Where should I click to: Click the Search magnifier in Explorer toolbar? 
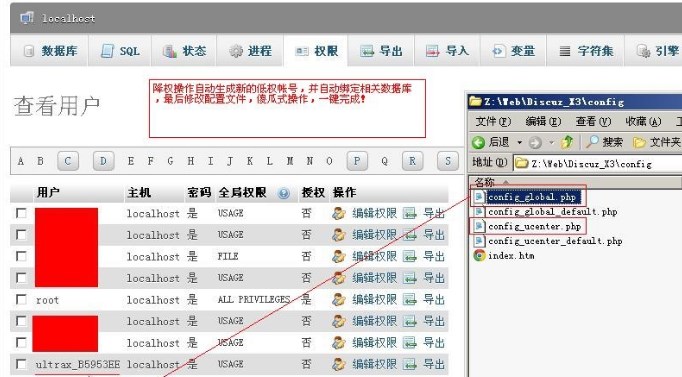pyautogui.click(x=592, y=142)
